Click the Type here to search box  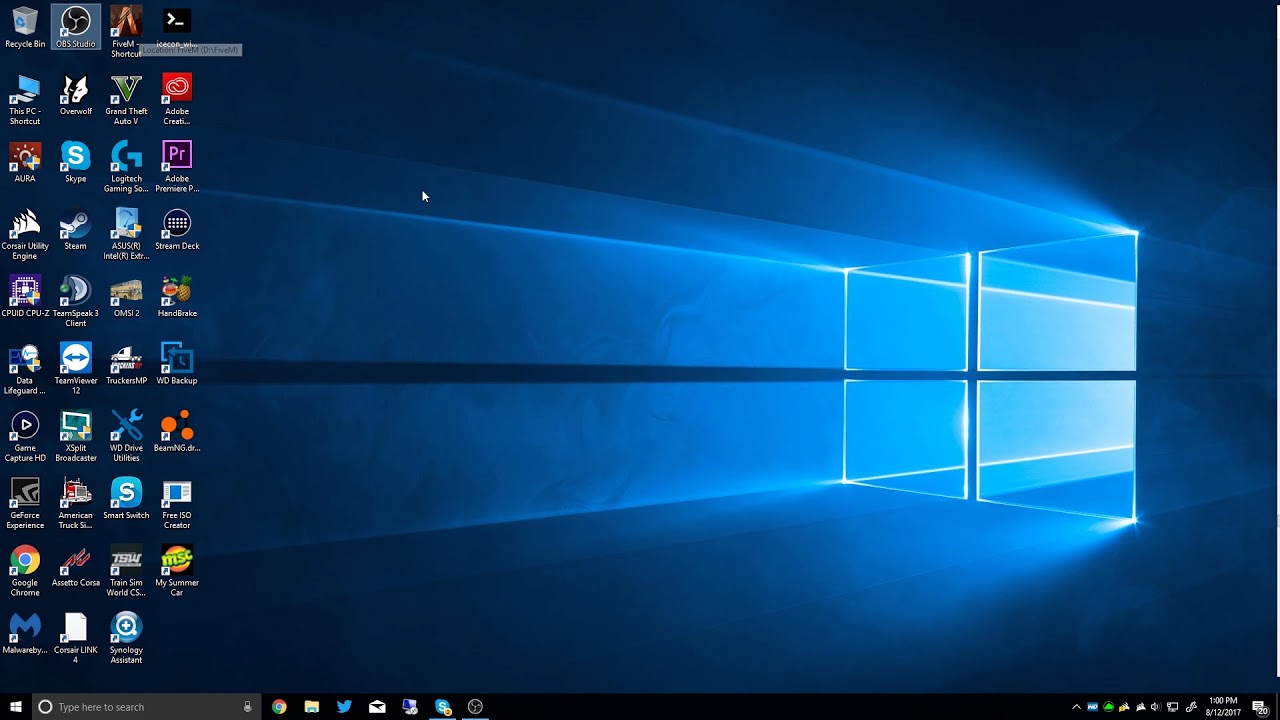pos(148,707)
